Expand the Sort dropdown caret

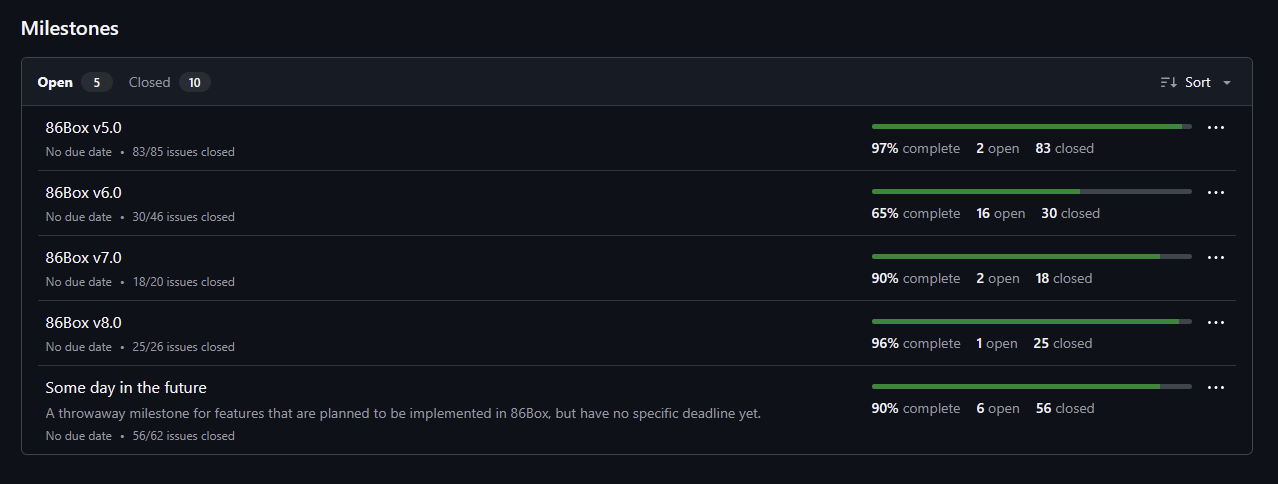click(x=1227, y=83)
